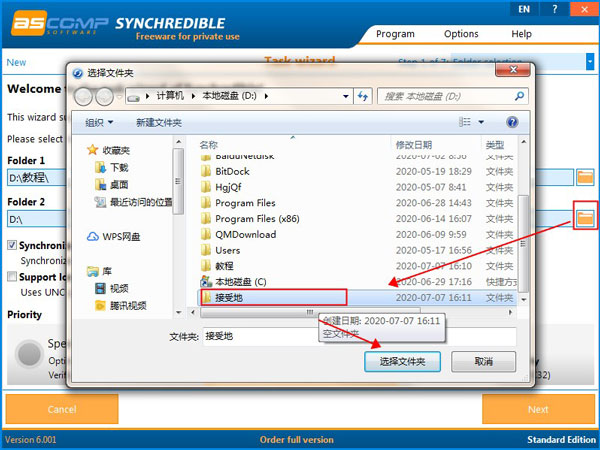Click the sidebar vertical scrollbar
This screenshot has width=600, height=450.
178,181
